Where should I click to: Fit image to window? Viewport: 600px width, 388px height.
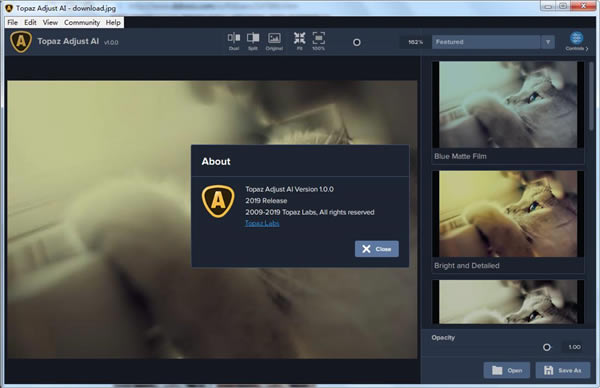(x=300, y=41)
